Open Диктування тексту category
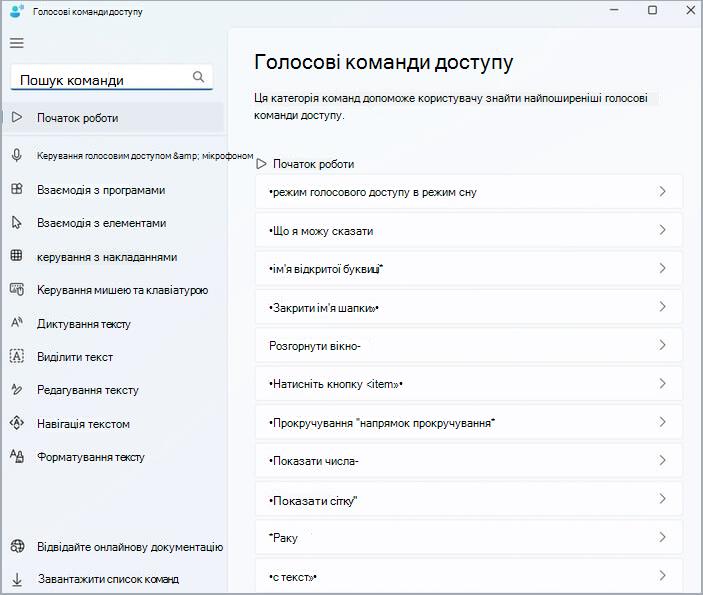The image size is (703, 595). 84,324
